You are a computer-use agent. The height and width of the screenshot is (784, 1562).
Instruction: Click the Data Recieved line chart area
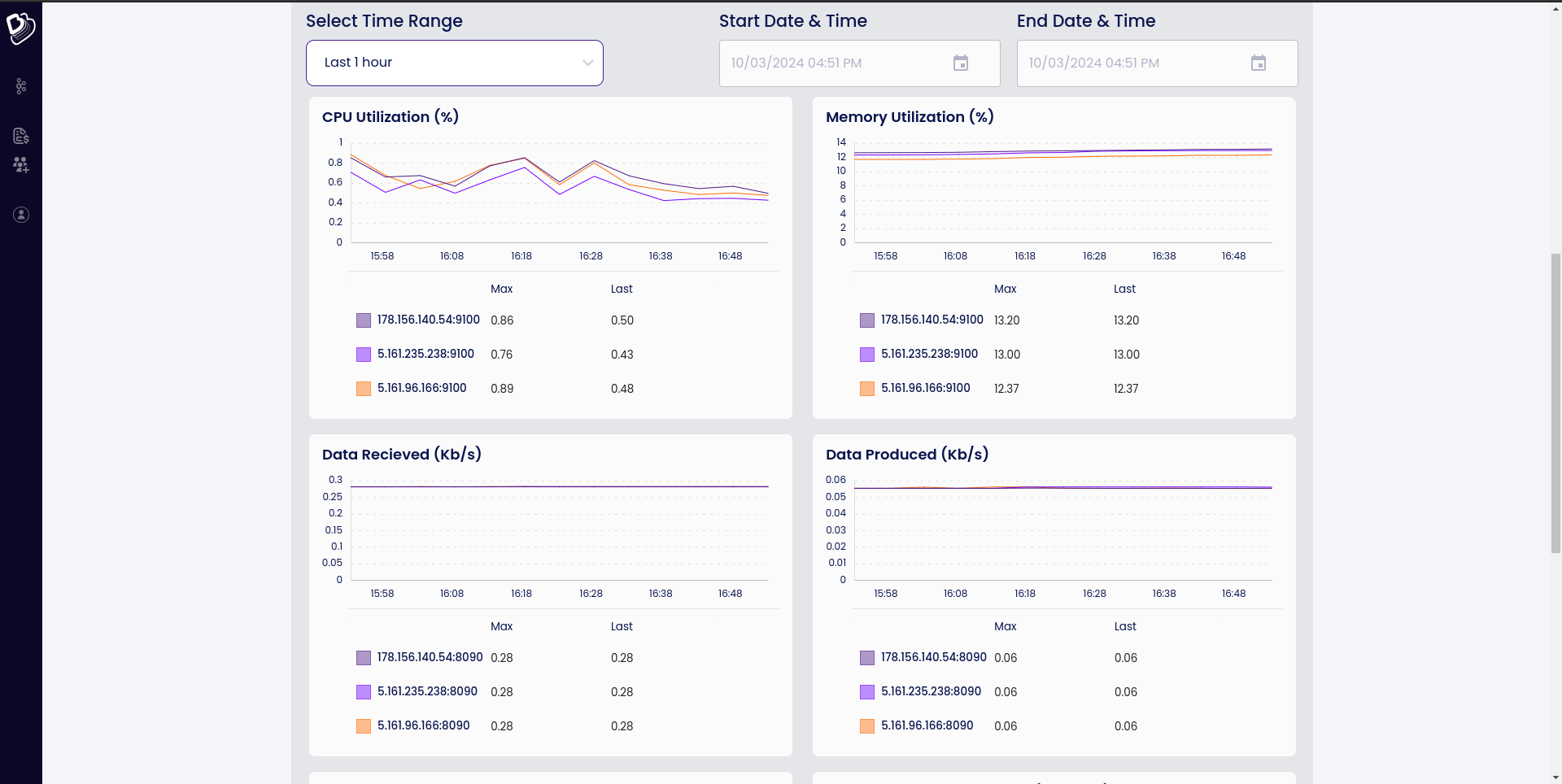(x=560, y=530)
